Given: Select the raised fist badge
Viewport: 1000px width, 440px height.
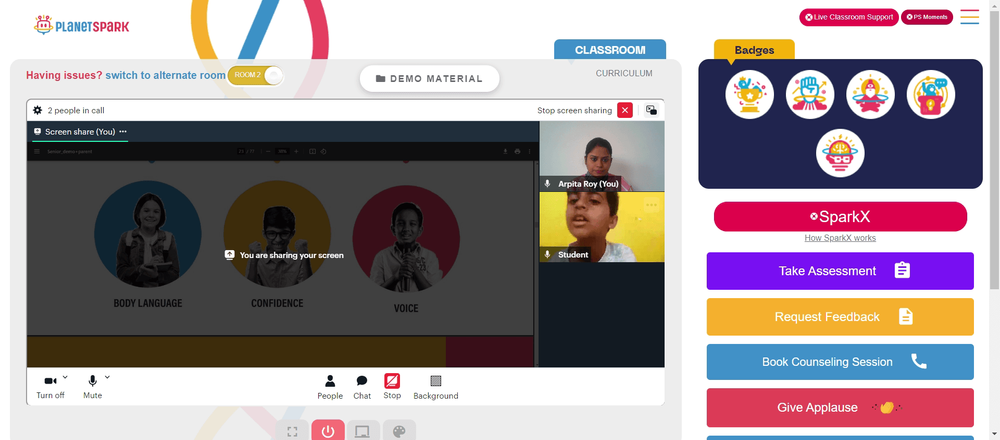Looking at the screenshot, I should 810,94.
